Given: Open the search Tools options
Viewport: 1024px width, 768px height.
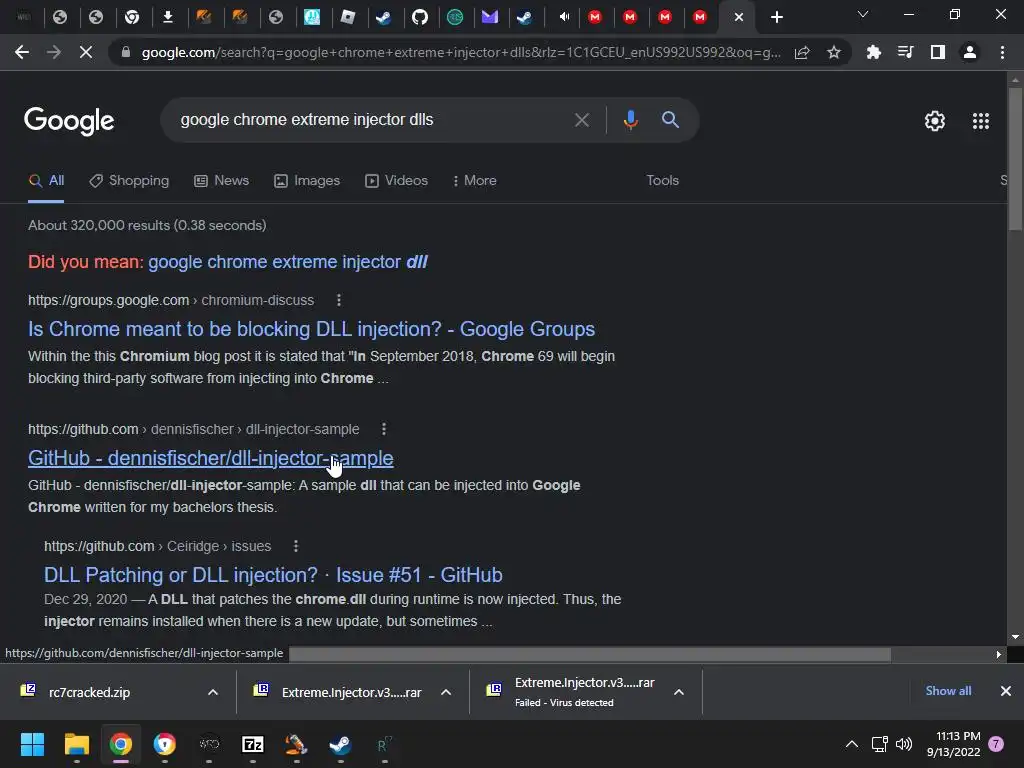Looking at the screenshot, I should (662, 181).
